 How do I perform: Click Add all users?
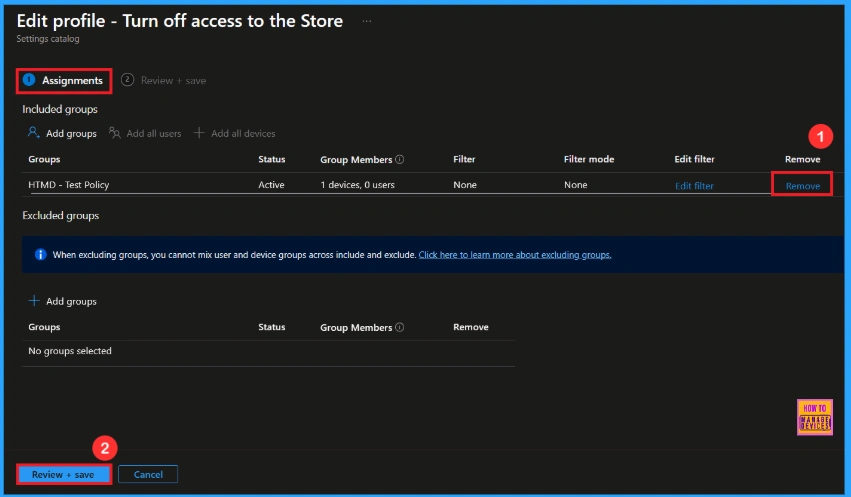click(x=154, y=133)
